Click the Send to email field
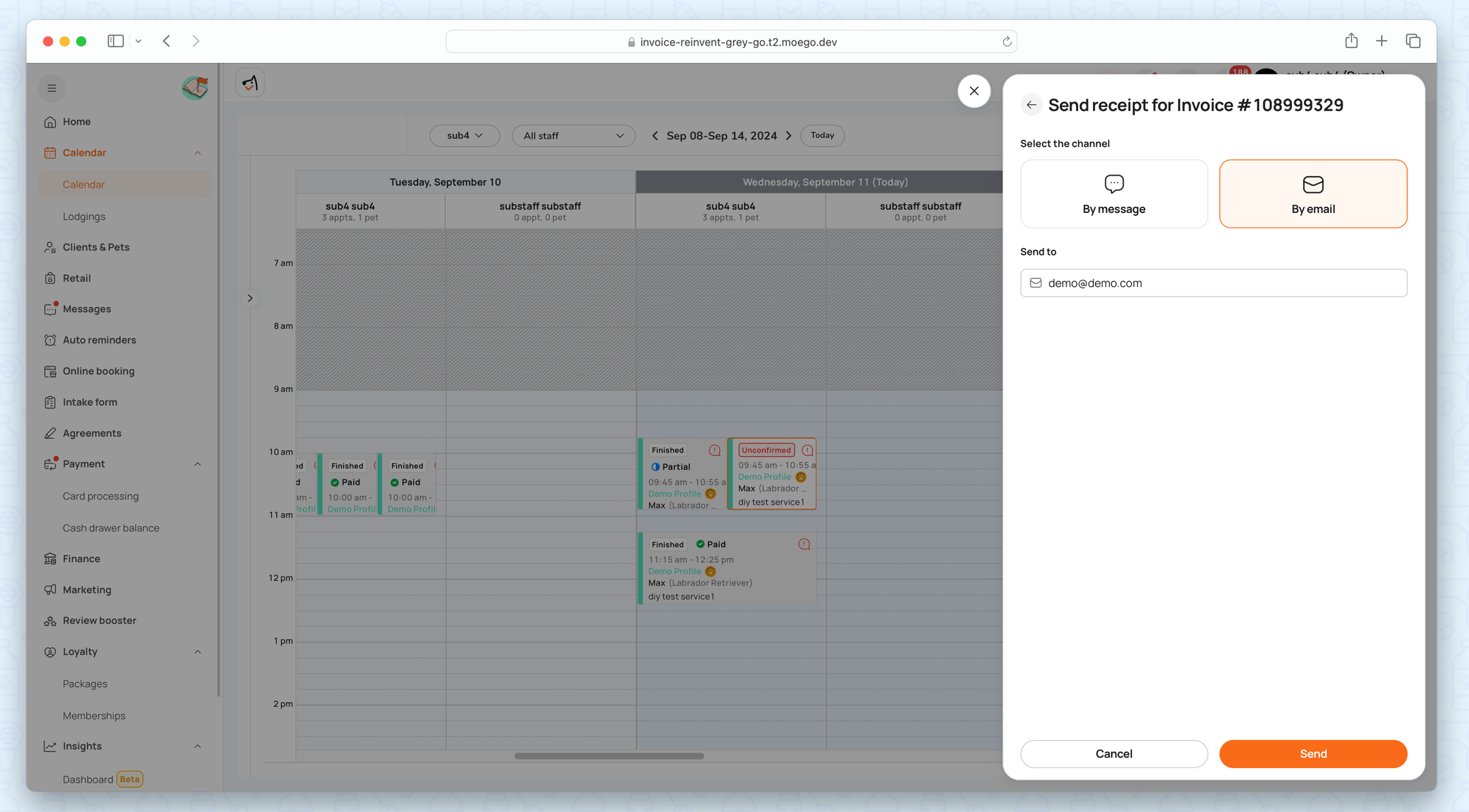1469x812 pixels. [1213, 283]
